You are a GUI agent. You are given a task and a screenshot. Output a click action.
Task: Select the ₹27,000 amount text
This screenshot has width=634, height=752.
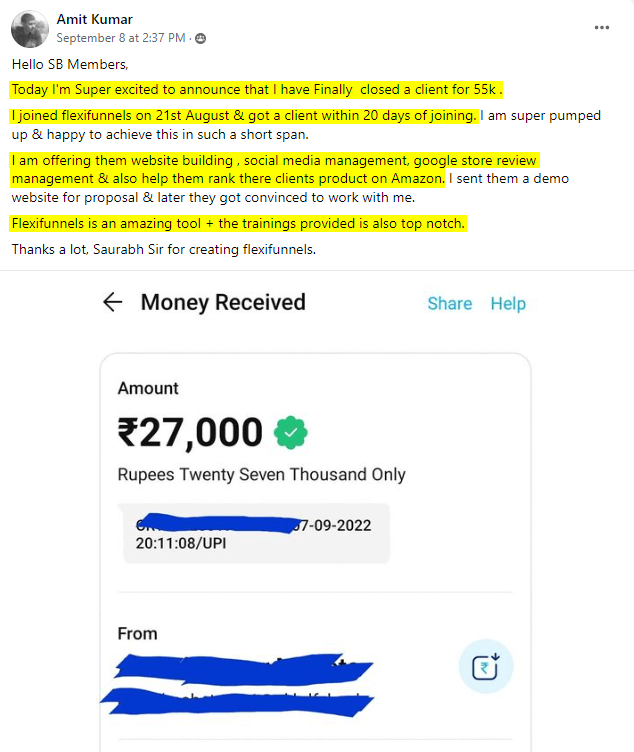(x=190, y=432)
